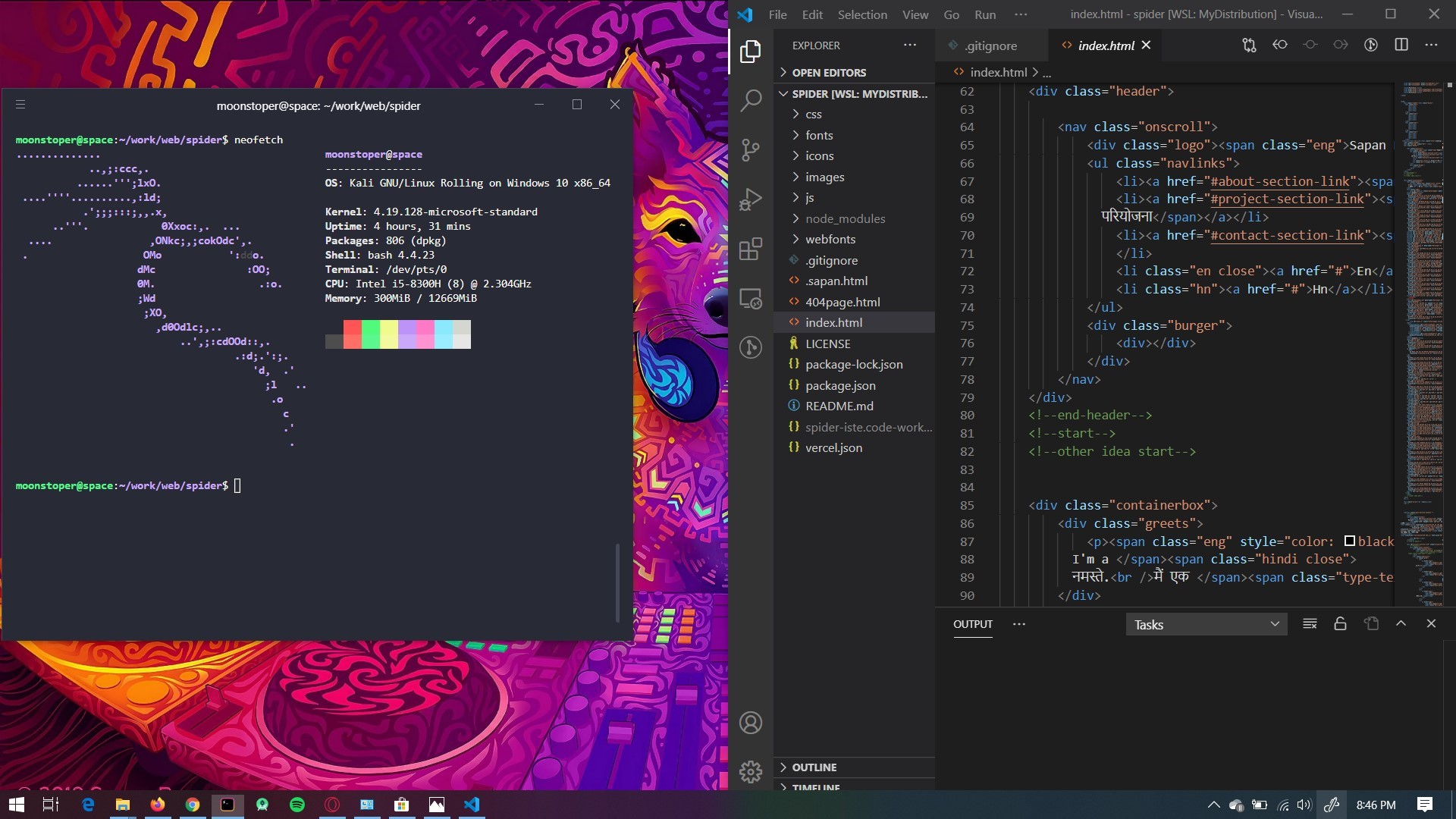Maximize the output panel with chevron
Viewport: 1456px width, 819px height.
[1401, 623]
